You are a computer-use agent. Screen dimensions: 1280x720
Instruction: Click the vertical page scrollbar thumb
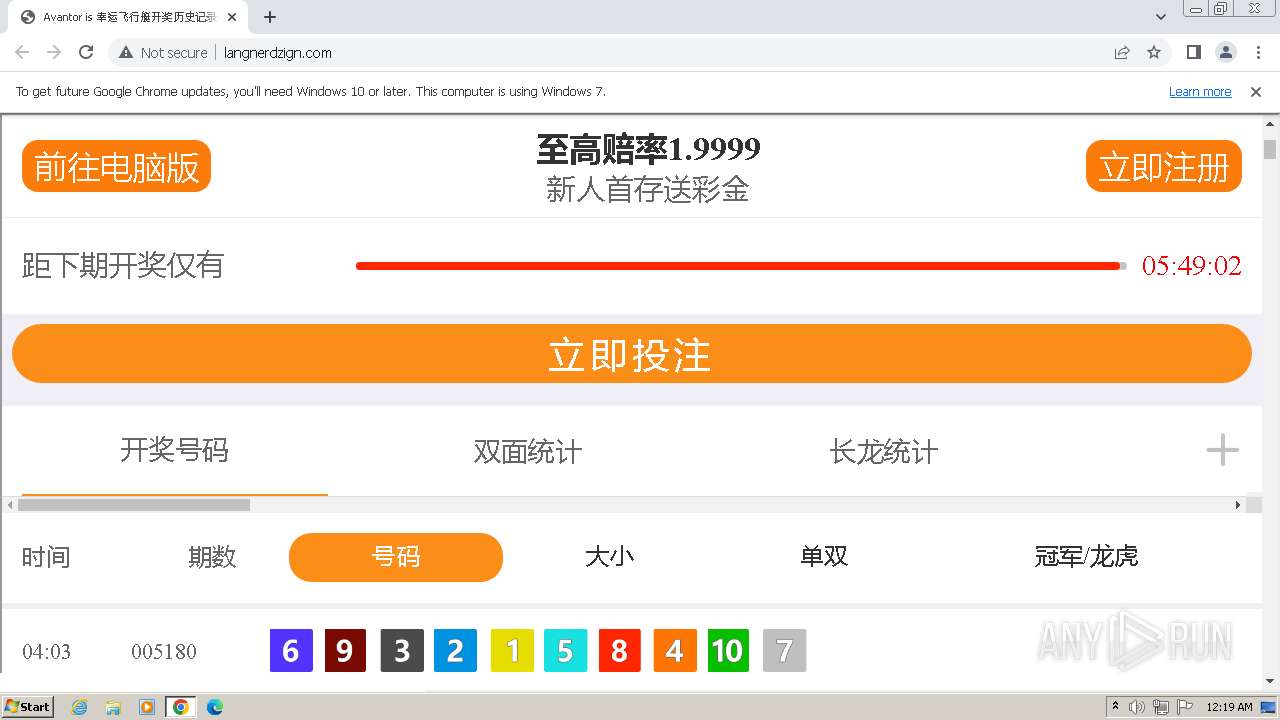1270,150
